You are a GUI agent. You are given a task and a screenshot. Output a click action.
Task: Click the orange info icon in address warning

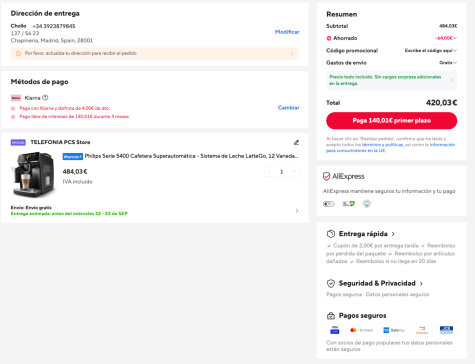point(19,53)
